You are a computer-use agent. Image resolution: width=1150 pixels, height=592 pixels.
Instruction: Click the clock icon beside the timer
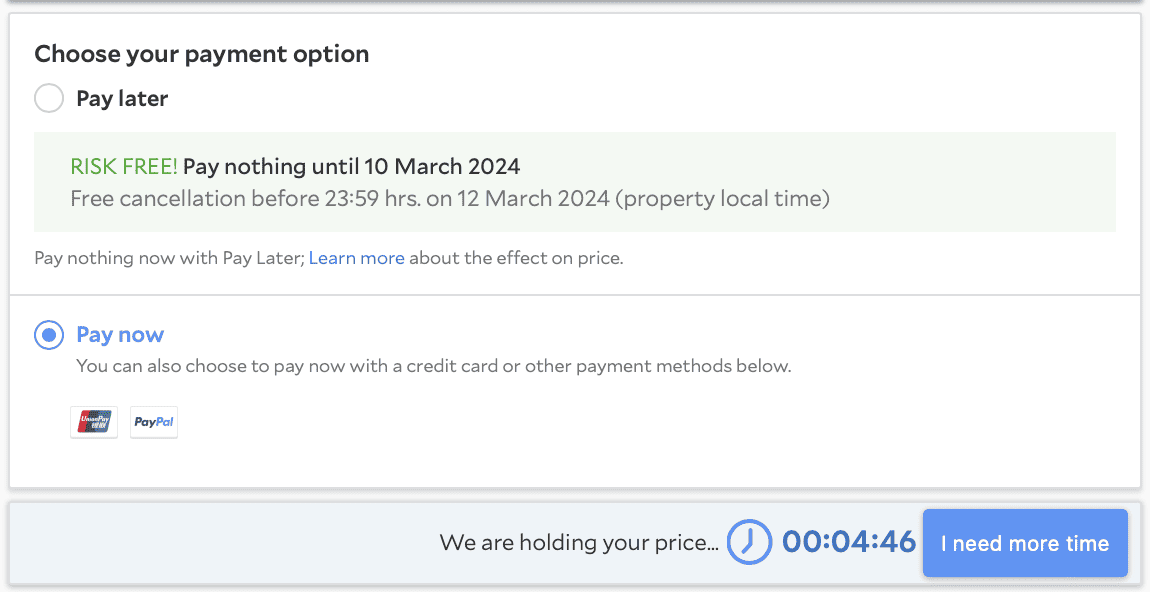[749, 543]
